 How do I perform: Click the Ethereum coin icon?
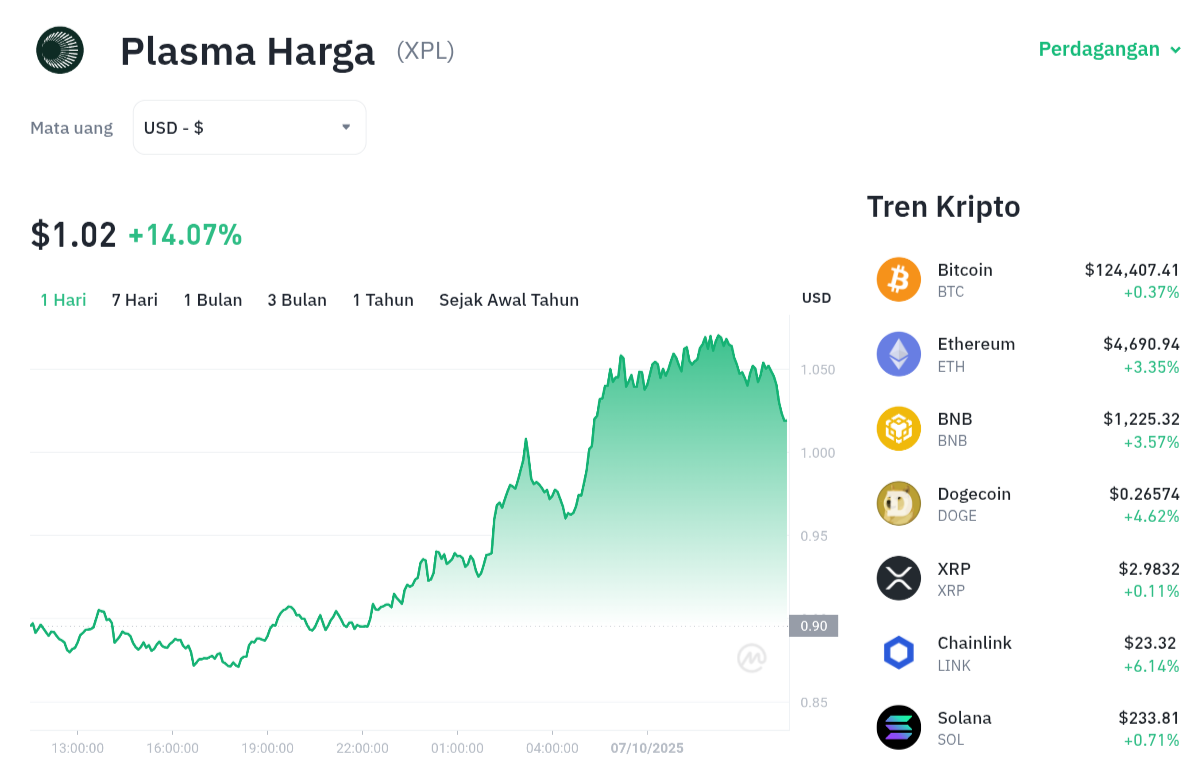coord(898,354)
